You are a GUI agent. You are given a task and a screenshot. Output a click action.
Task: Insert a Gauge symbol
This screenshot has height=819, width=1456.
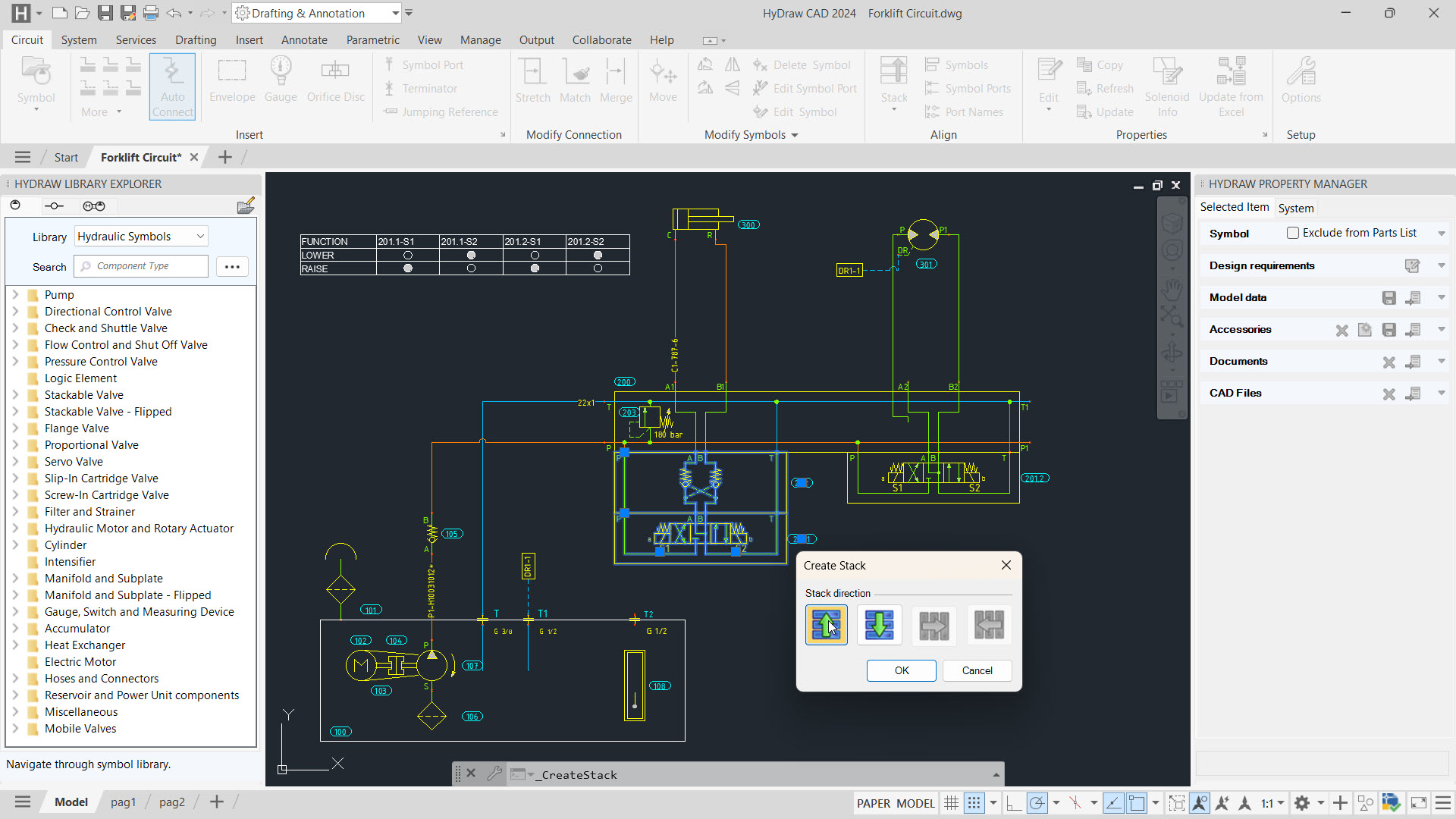pyautogui.click(x=281, y=80)
